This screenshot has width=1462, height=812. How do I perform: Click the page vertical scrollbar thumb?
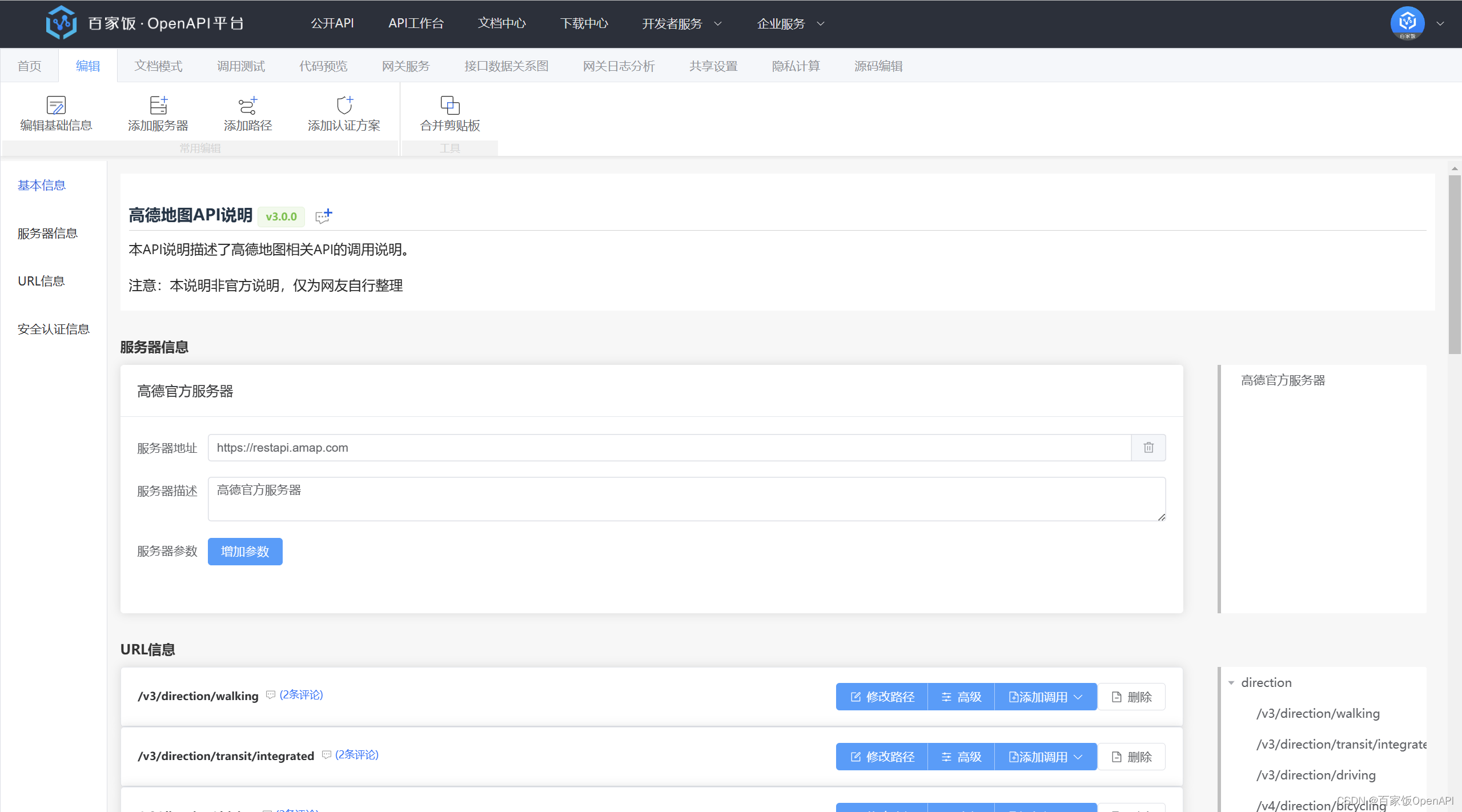coord(1455,264)
